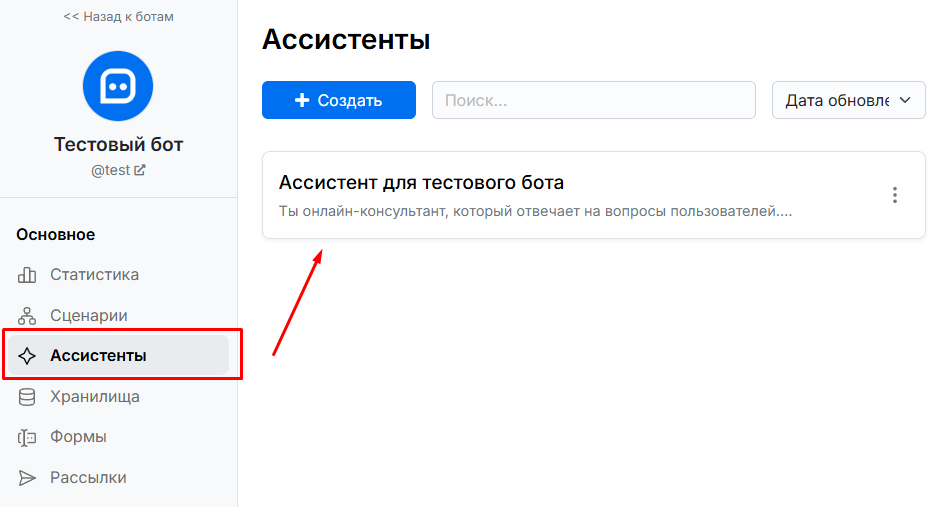Focus the Поиск... search field
The image size is (942, 507).
[x=594, y=100]
